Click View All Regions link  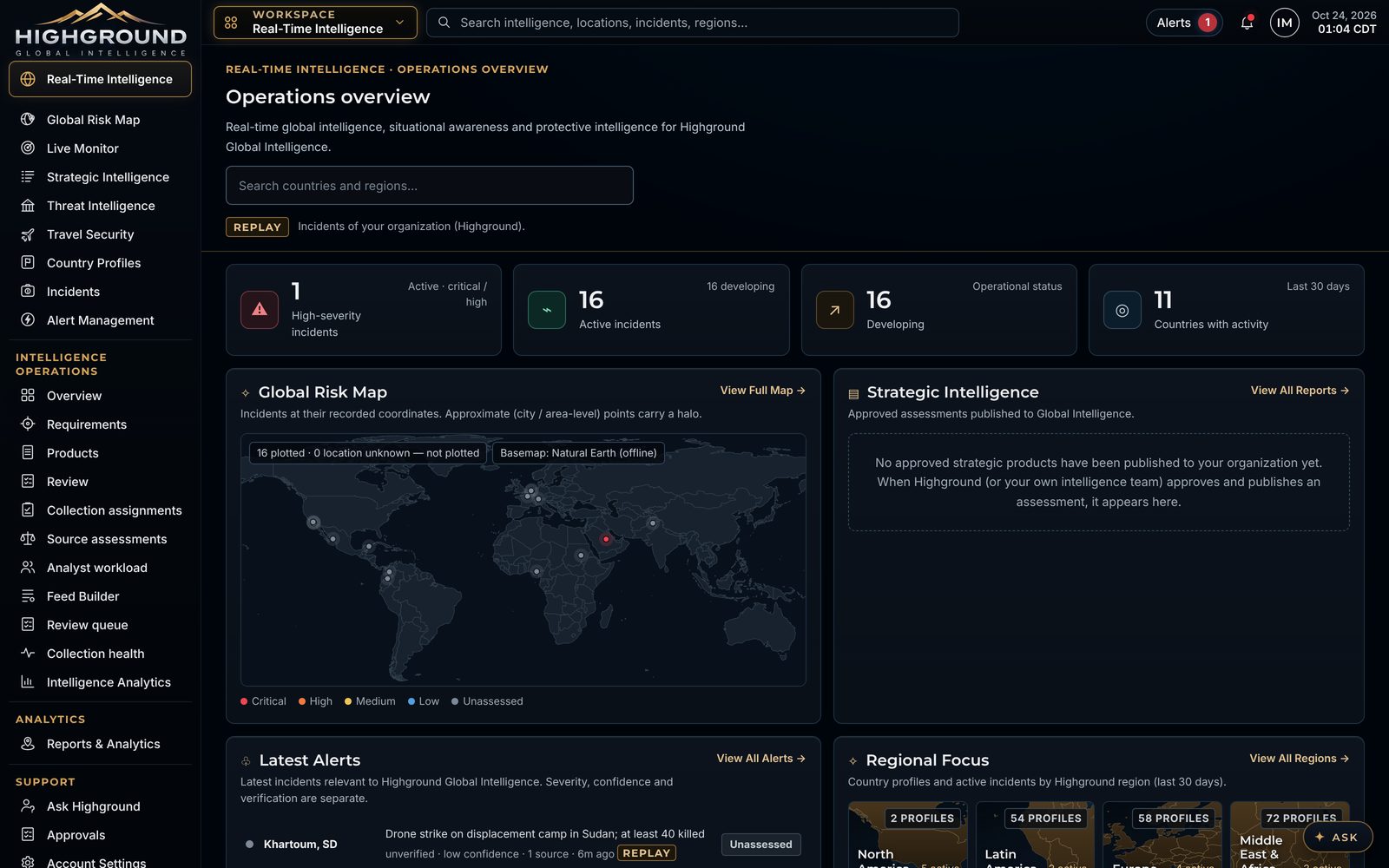point(1299,759)
